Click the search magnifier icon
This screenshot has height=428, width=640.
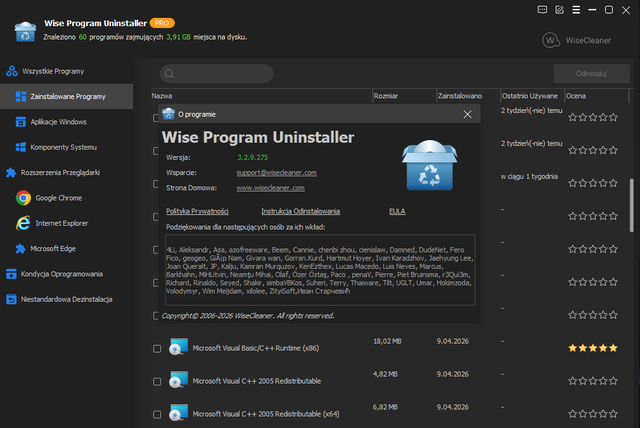click(x=169, y=74)
